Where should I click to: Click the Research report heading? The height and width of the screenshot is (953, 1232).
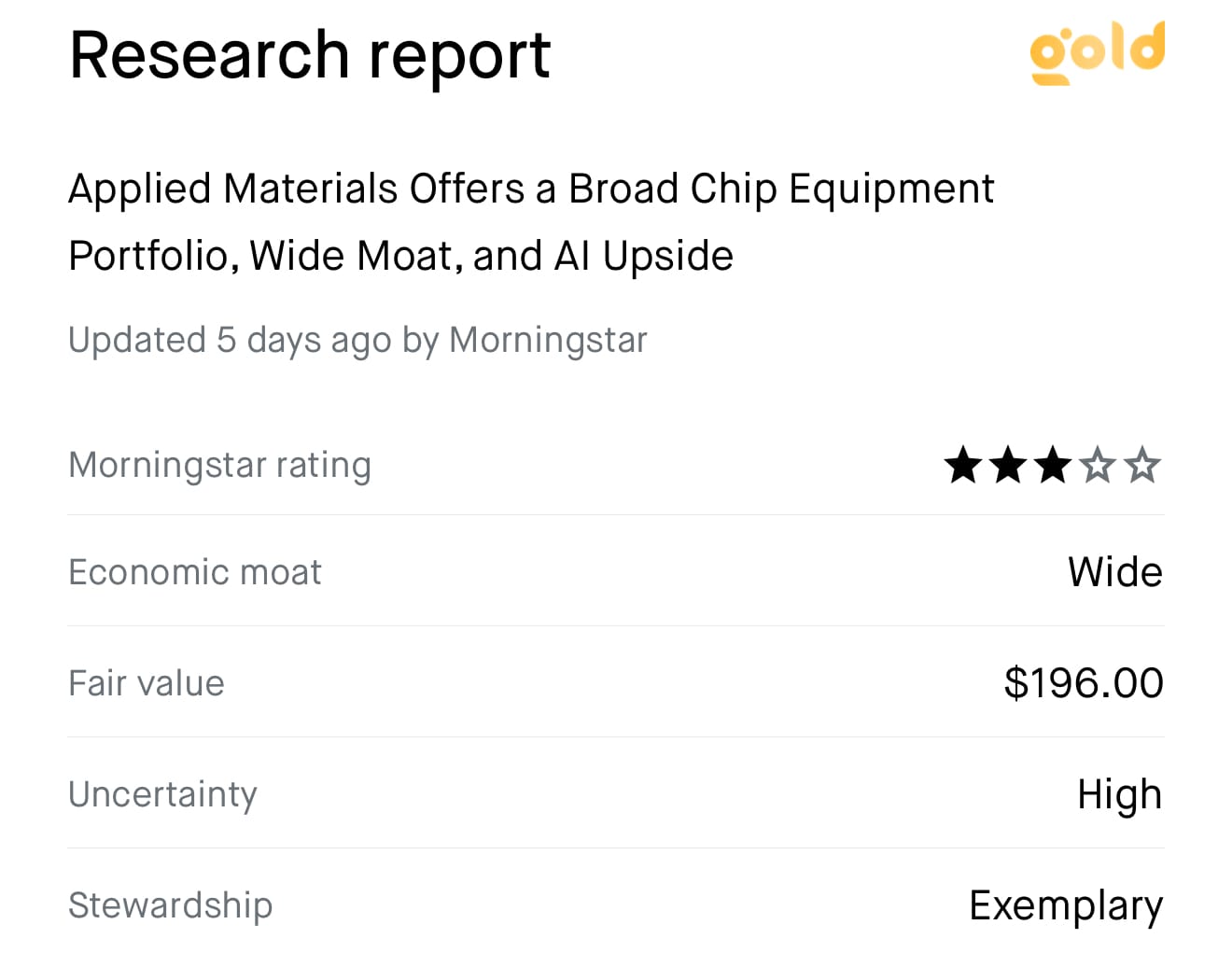310,55
